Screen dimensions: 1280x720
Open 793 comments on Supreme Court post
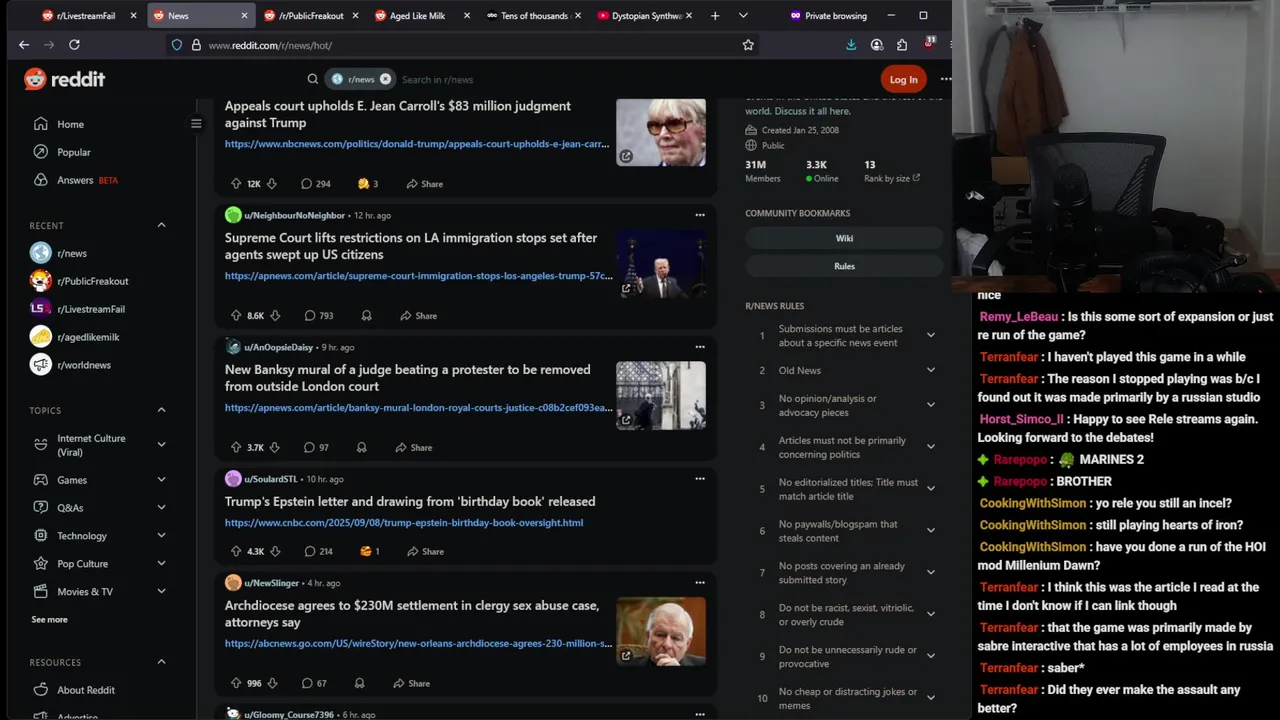point(319,316)
